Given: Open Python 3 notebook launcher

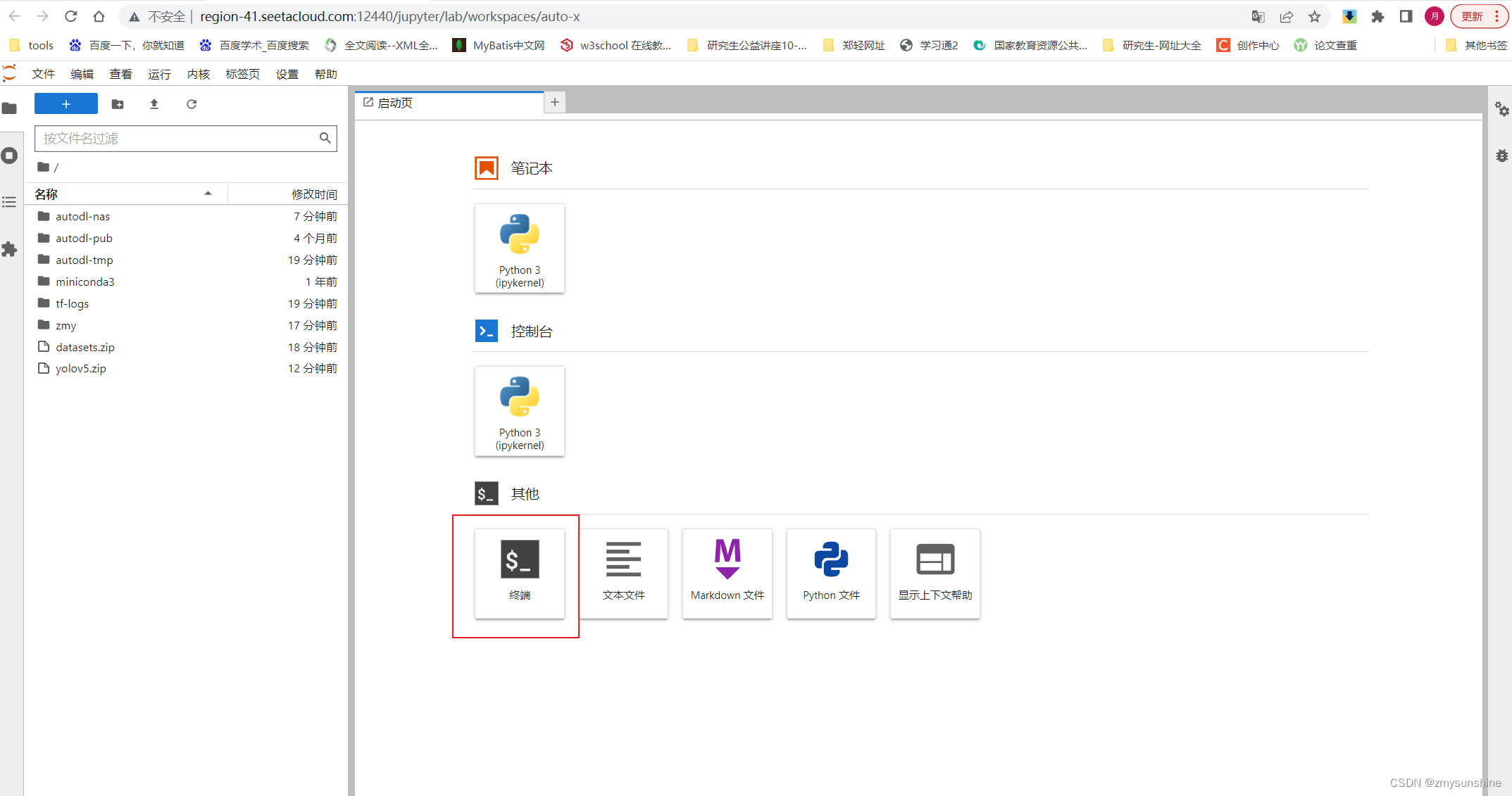Looking at the screenshot, I should coord(519,248).
